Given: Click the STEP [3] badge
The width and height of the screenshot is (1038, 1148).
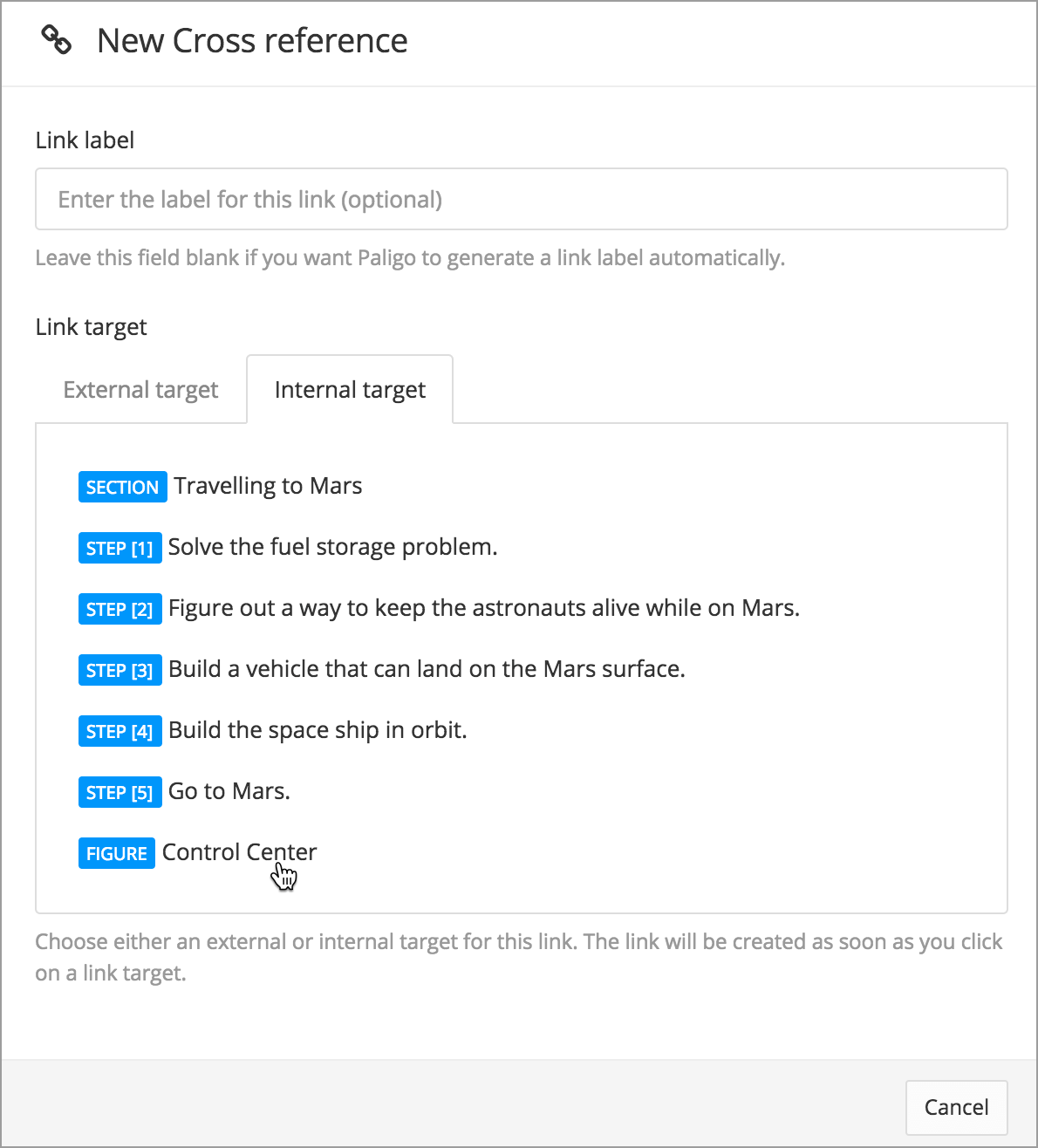Looking at the screenshot, I should coord(120,670).
